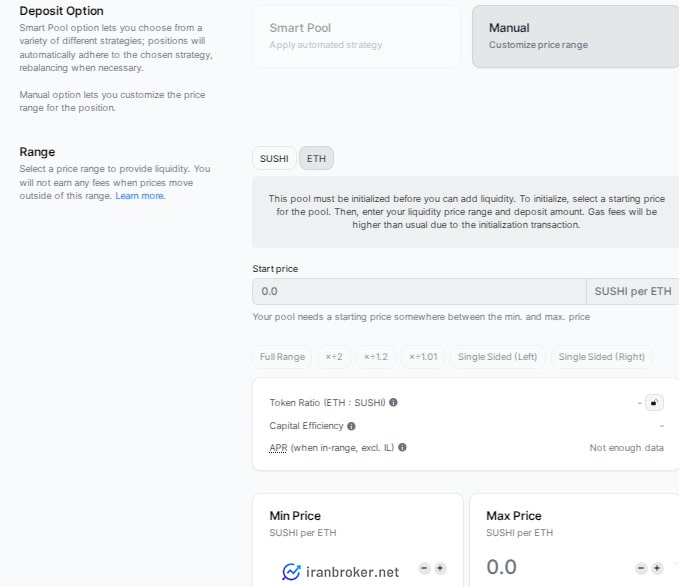Show Capital Efficiency info tooltip icon
Viewport: 679px width, 587px height.
point(351,426)
